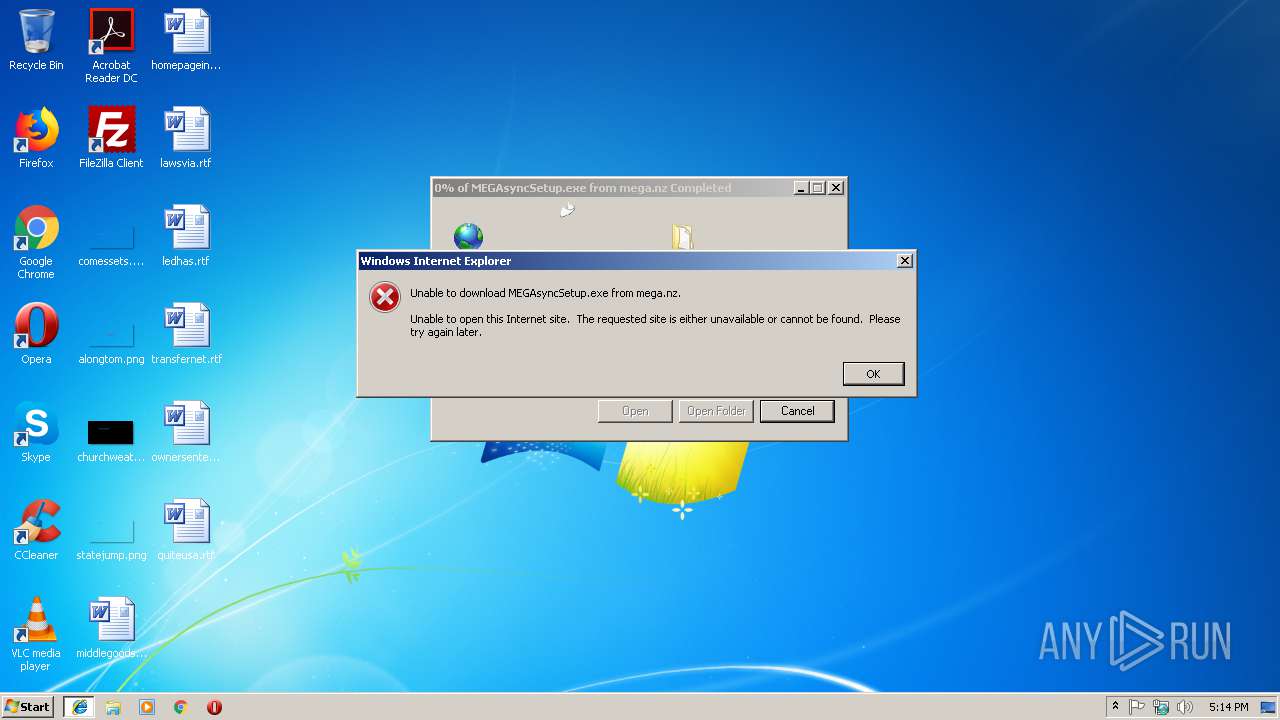Click the disabled Open Folder button
Viewport: 1280px width, 720px height.
716,411
